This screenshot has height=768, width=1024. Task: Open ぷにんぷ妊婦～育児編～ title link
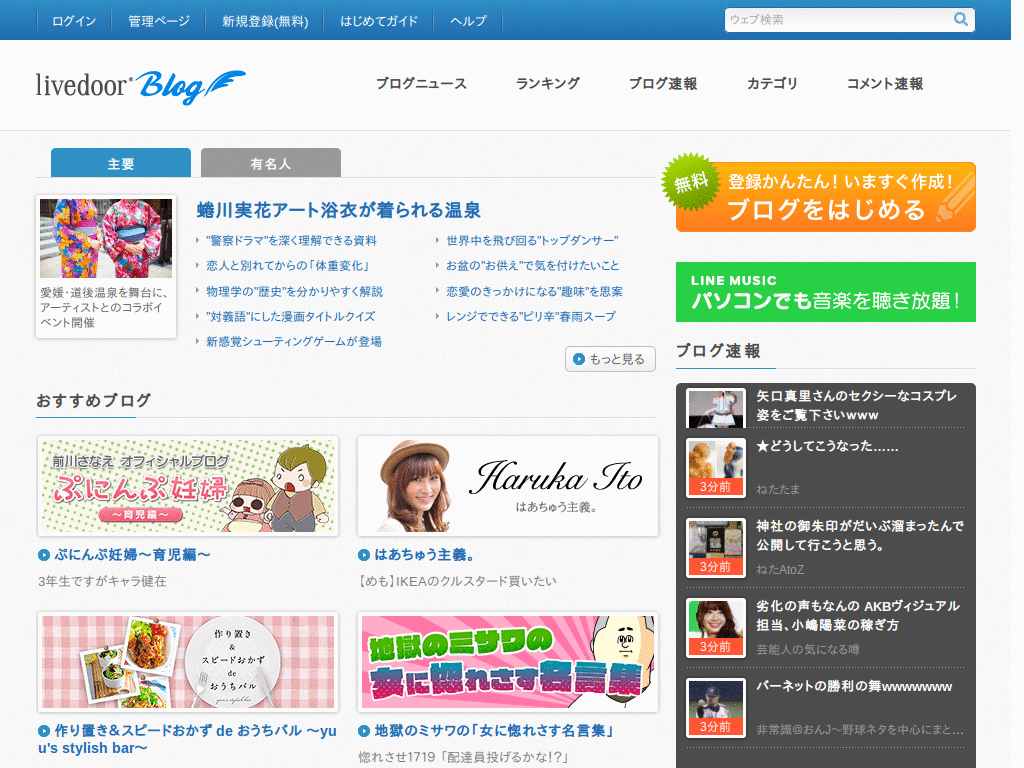pos(133,555)
